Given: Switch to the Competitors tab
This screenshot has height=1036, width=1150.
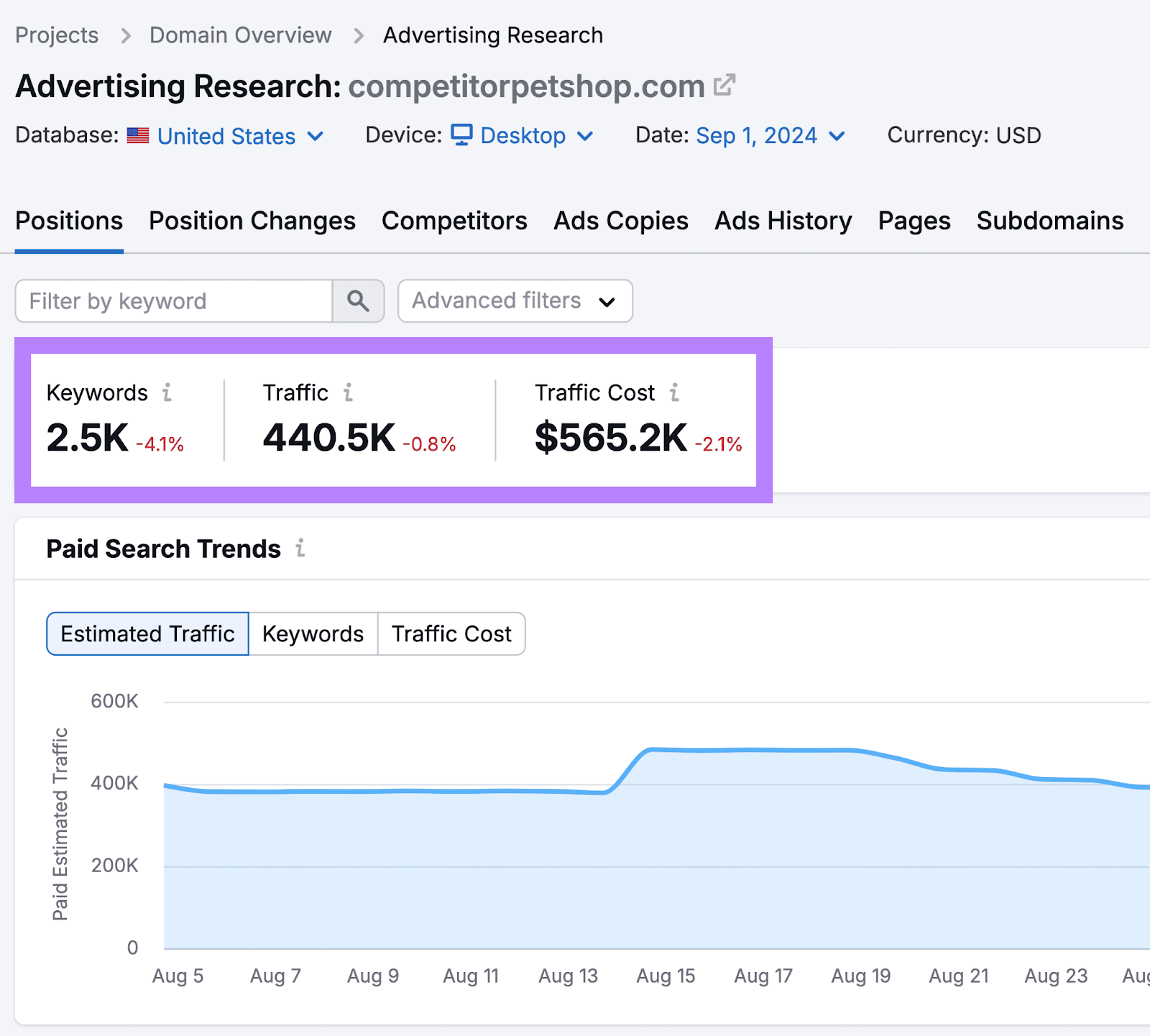Looking at the screenshot, I should [454, 221].
